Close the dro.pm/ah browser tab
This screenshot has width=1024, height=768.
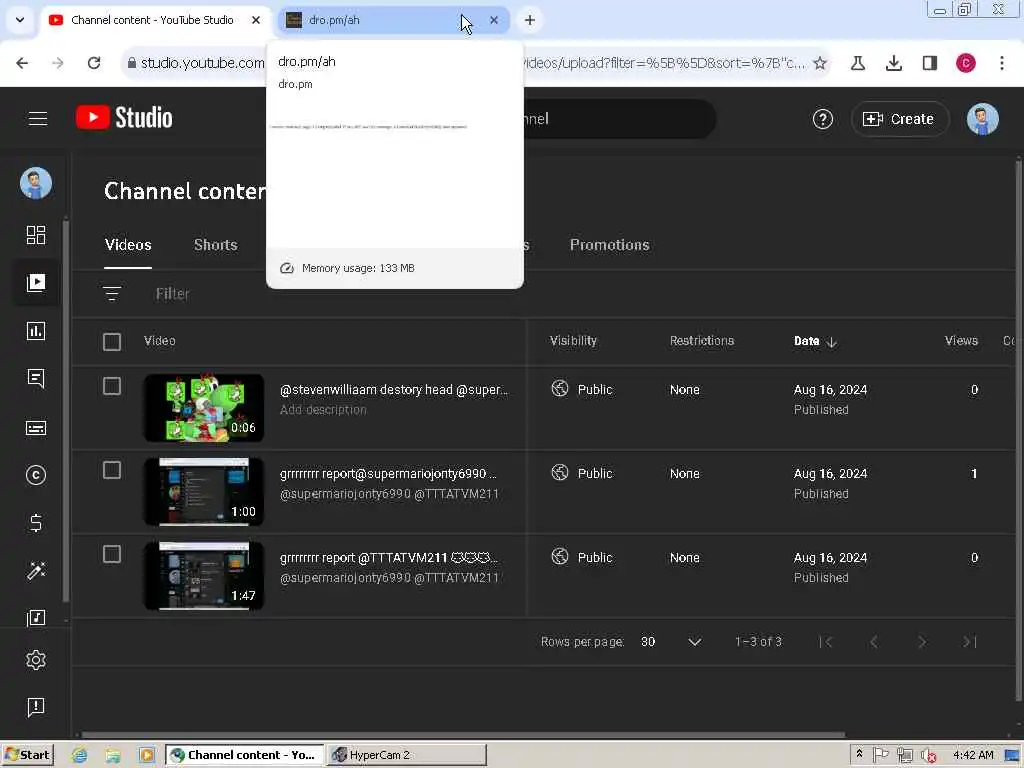pos(494,20)
